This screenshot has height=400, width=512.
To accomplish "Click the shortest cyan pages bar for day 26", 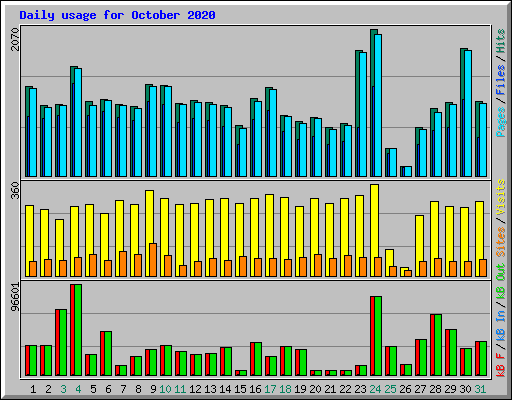I will [x=408, y=171].
